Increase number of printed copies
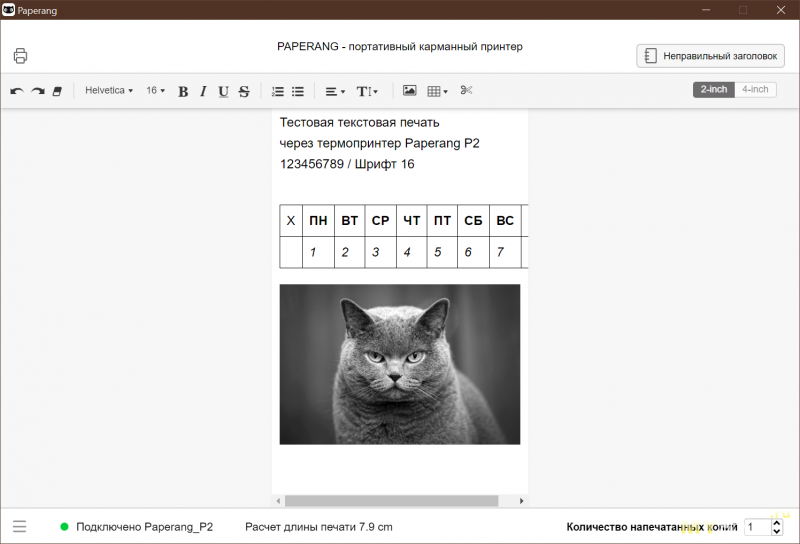This screenshot has width=800, height=544. coord(777,523)
